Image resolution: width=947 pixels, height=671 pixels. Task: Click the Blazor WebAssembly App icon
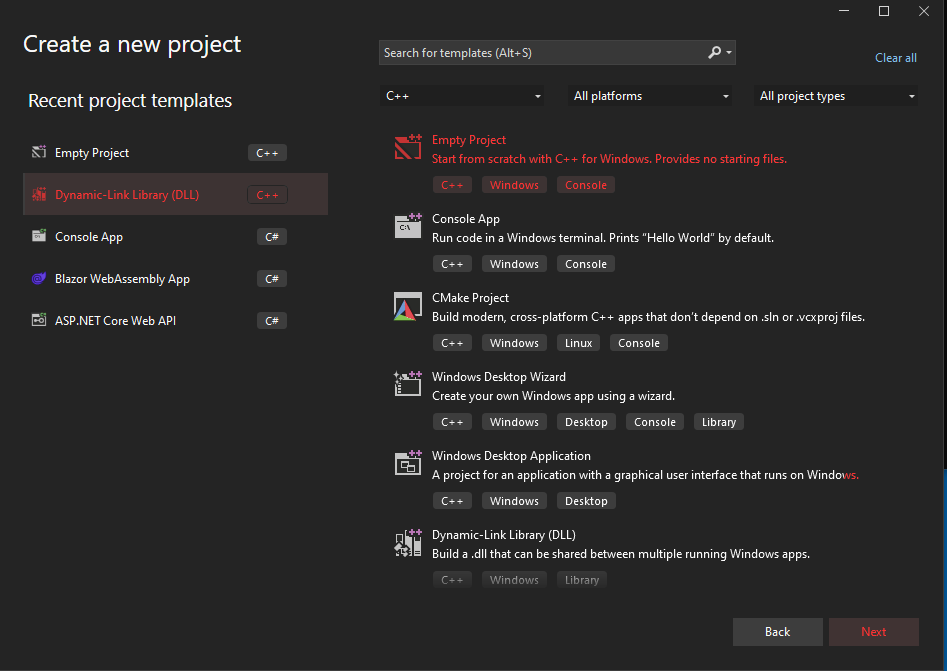(x=39, y=278)
